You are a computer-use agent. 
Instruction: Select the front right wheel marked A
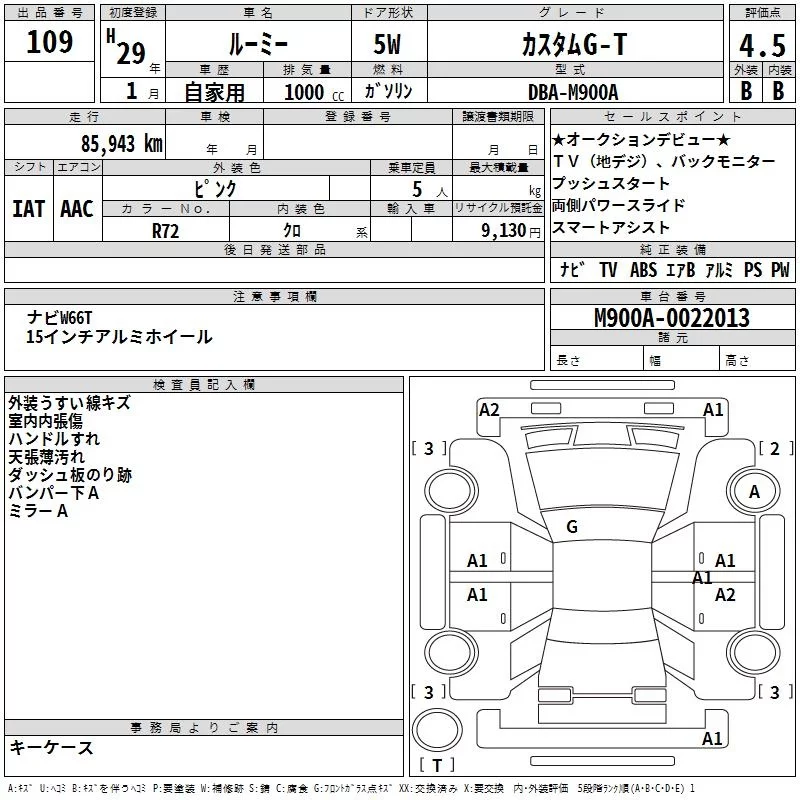pyautogui.click(x=754, y=491)
